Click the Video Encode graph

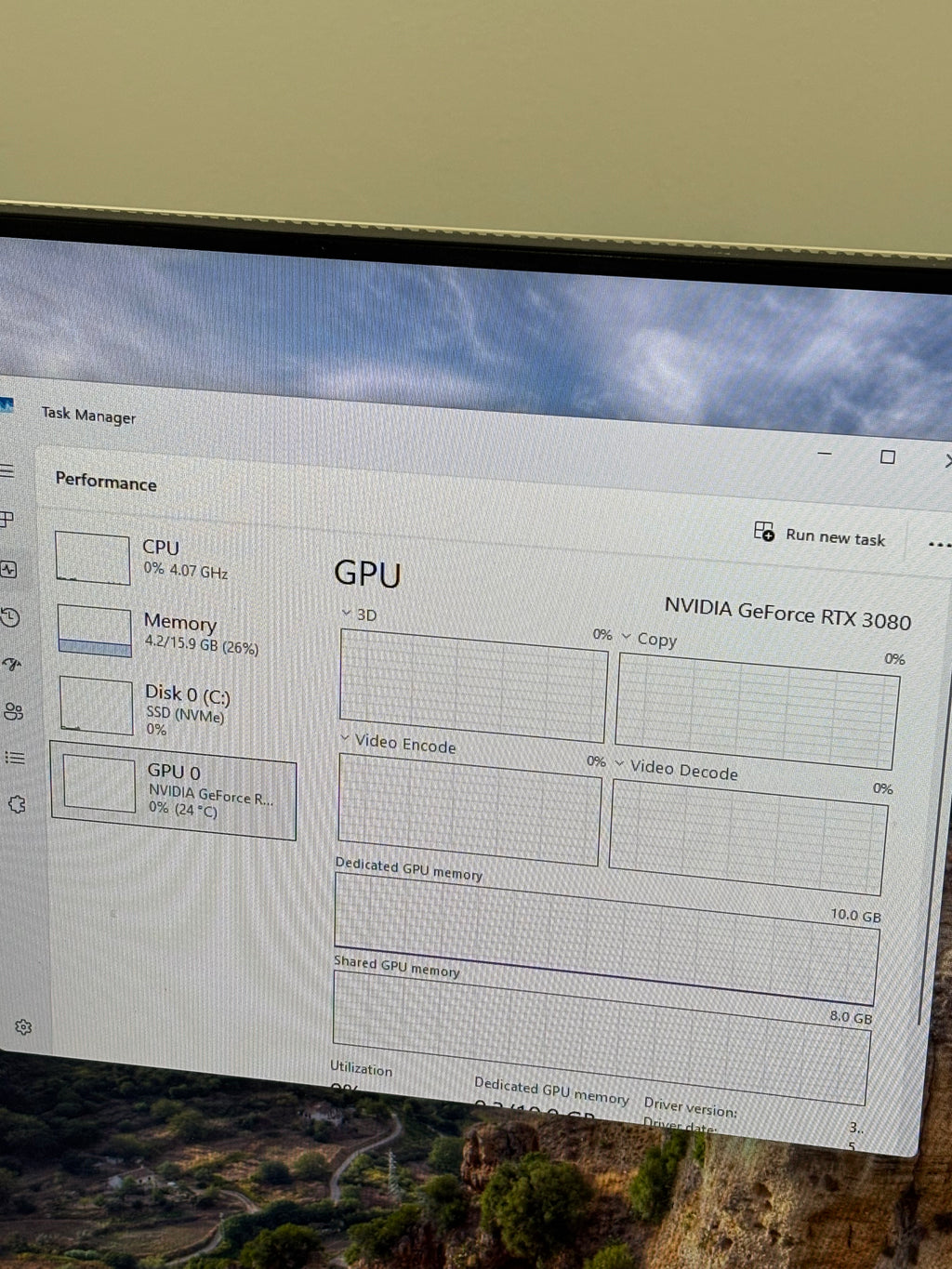[469, 808]
